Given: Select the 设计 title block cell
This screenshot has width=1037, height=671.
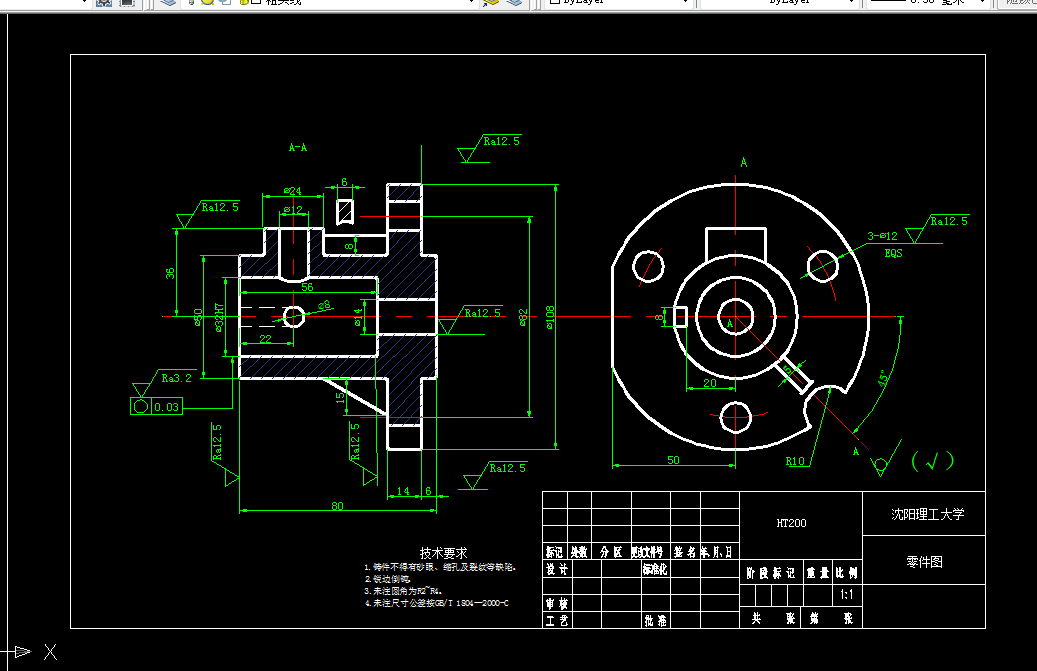Looking at the screenshot, I should coord(556,569).
